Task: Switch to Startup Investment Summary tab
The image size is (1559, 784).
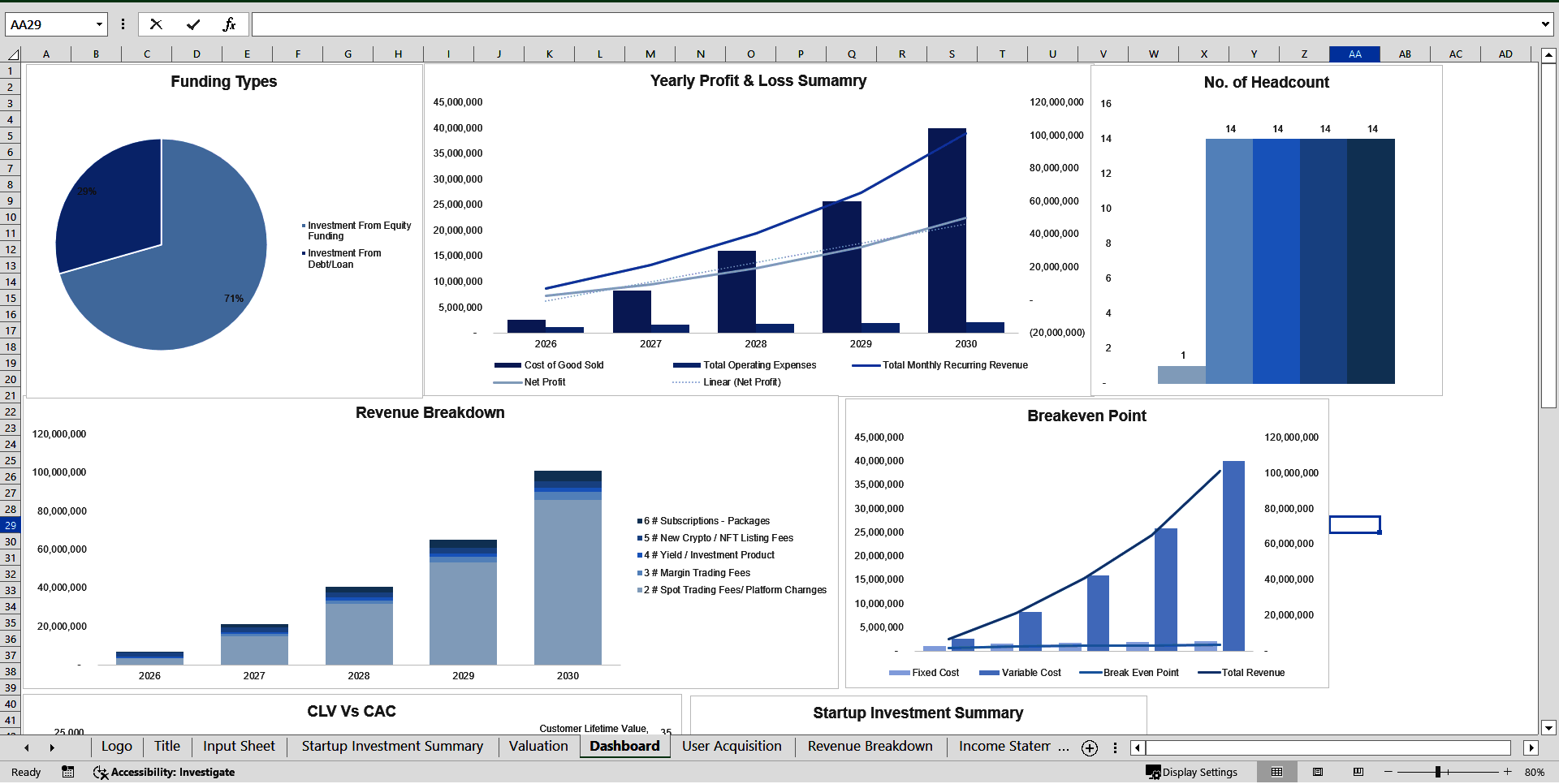Action: [x=392, y=747]
